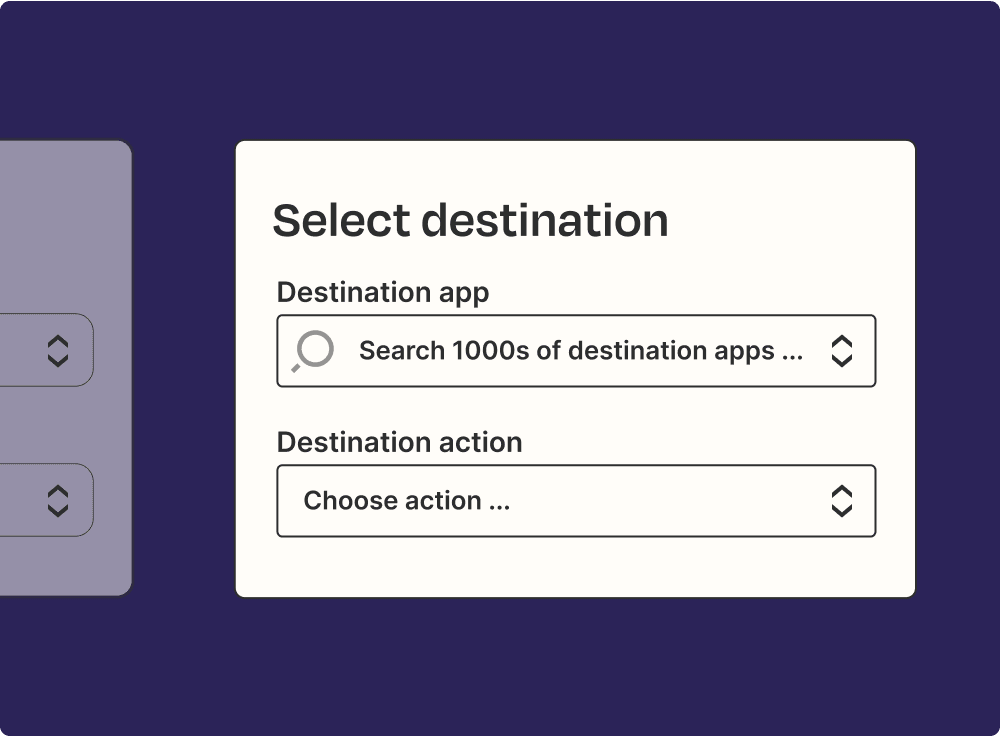The image size is (1000, 736).
Task: Click the magnifying glass search icon
Action: (312, 351)
